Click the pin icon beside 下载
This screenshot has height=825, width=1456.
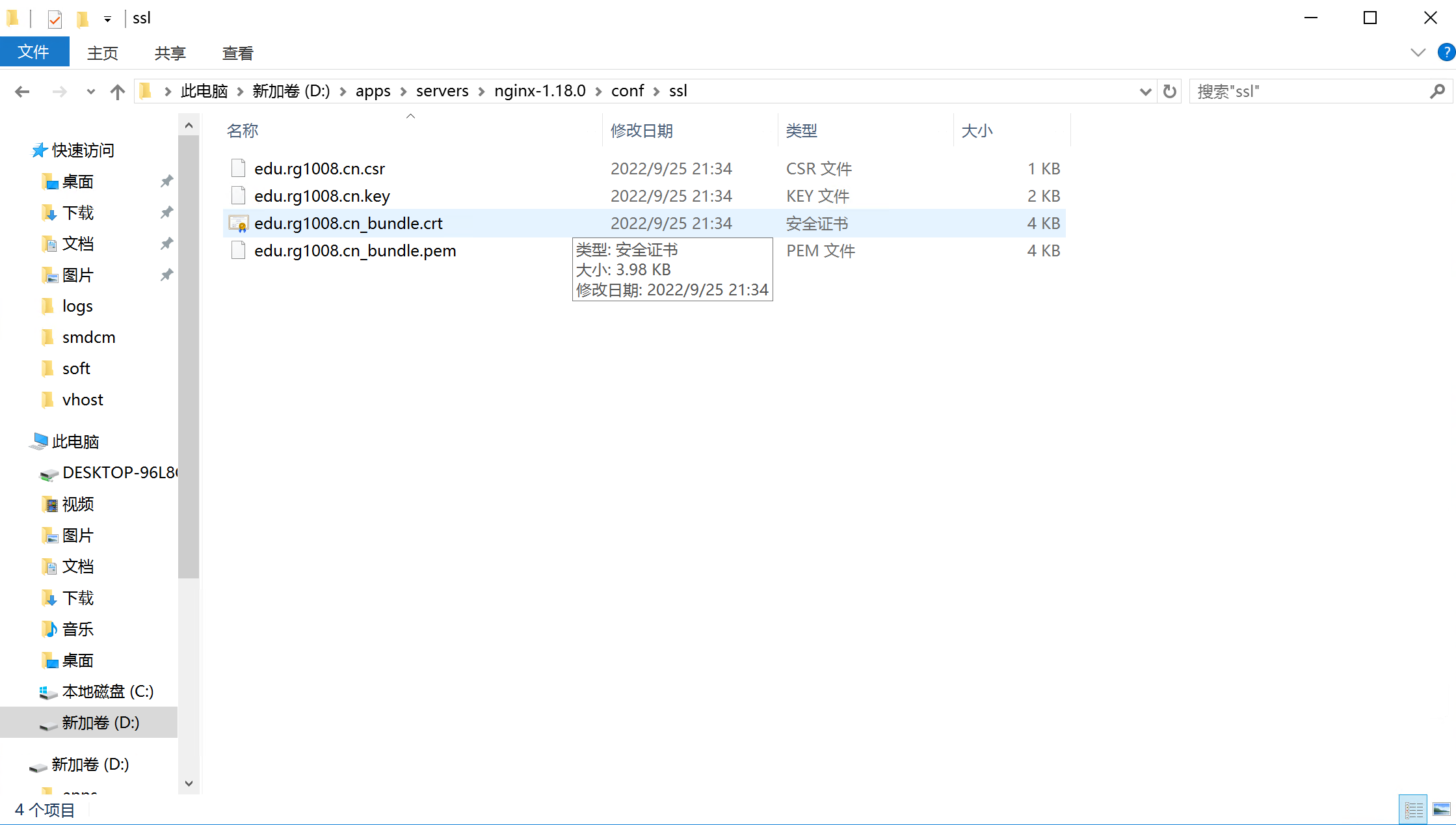coord(166,213)
